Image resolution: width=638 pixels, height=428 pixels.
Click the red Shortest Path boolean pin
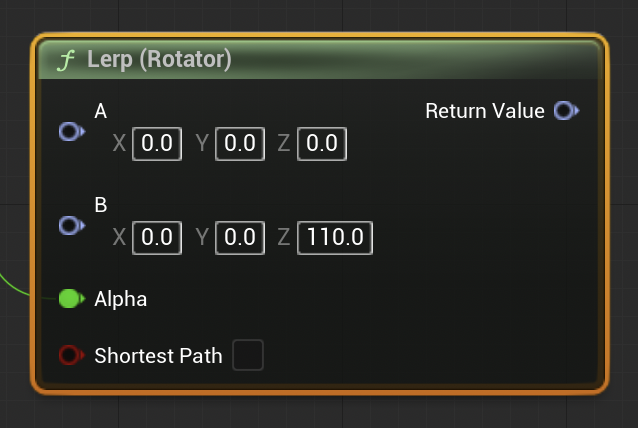[70, 355]
